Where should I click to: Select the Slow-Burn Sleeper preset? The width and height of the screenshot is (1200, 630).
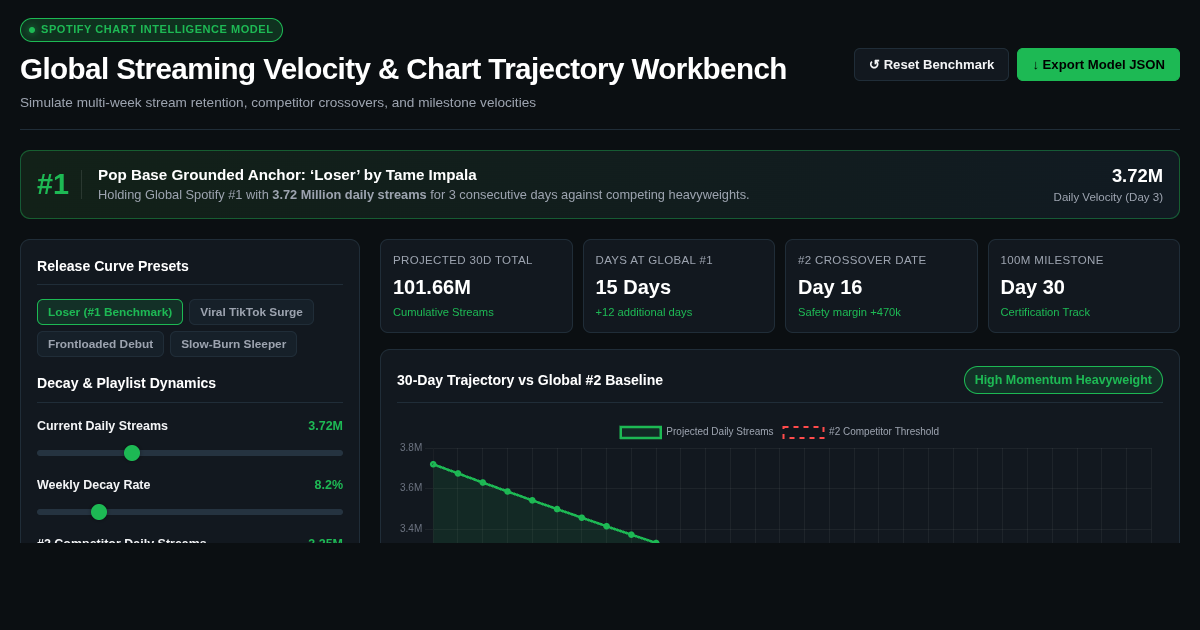[x=233, y=344]
